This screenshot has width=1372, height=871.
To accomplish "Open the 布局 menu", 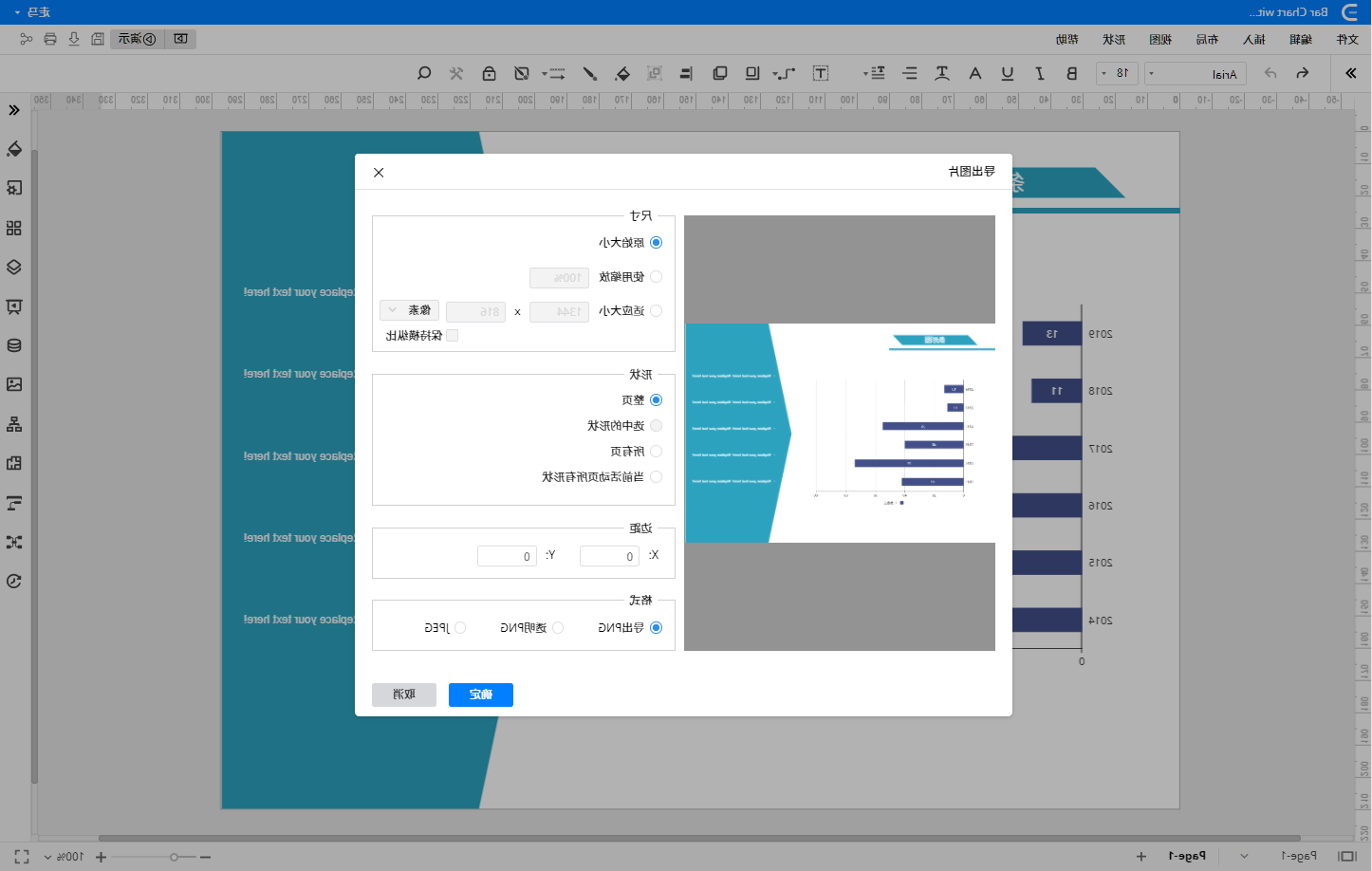I will [1207, 39].
